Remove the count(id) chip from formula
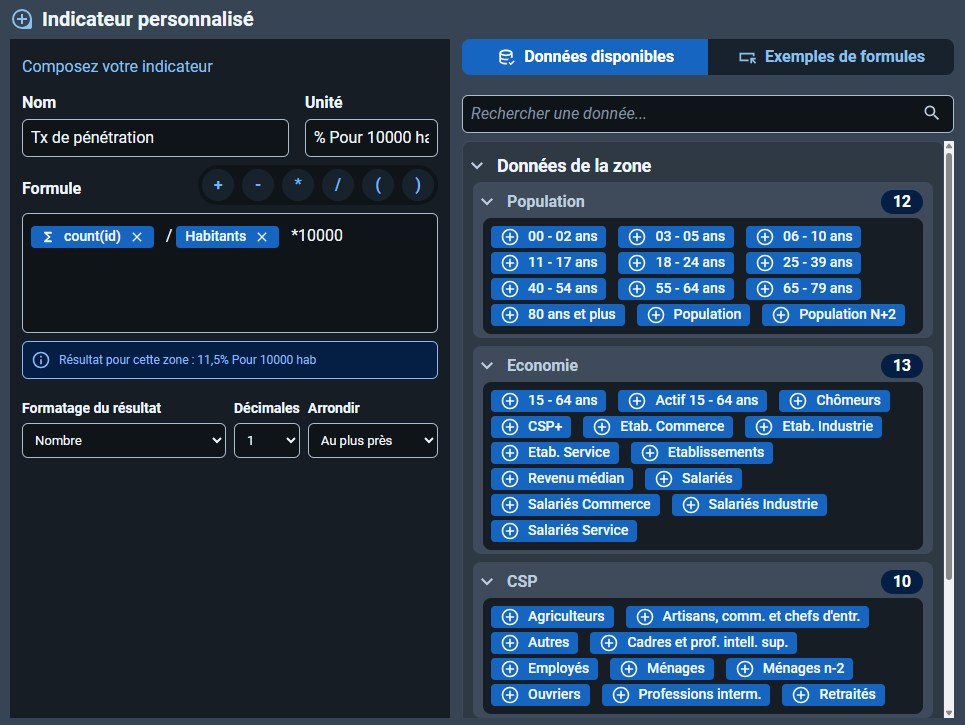Screen dimensions: 965x725 [137, 237]
